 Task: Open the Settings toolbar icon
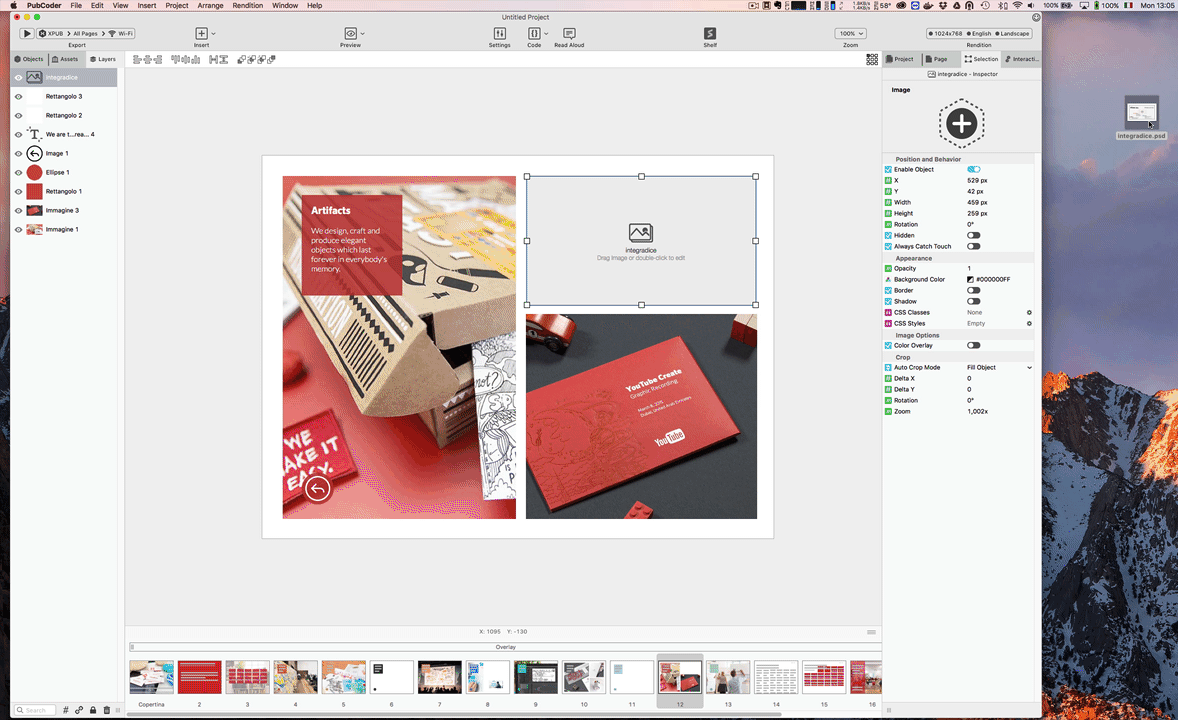coord(499,34)
